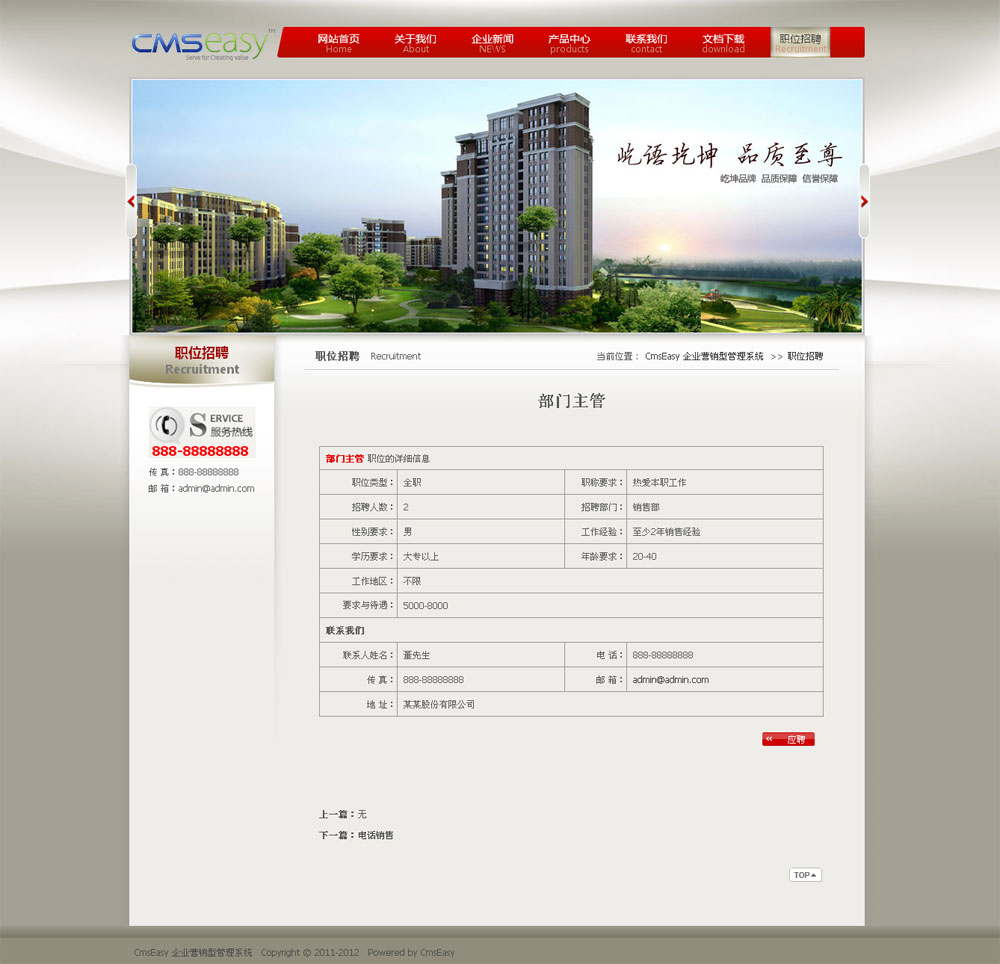Go to previous banner slide arrow

click(131, 201)
